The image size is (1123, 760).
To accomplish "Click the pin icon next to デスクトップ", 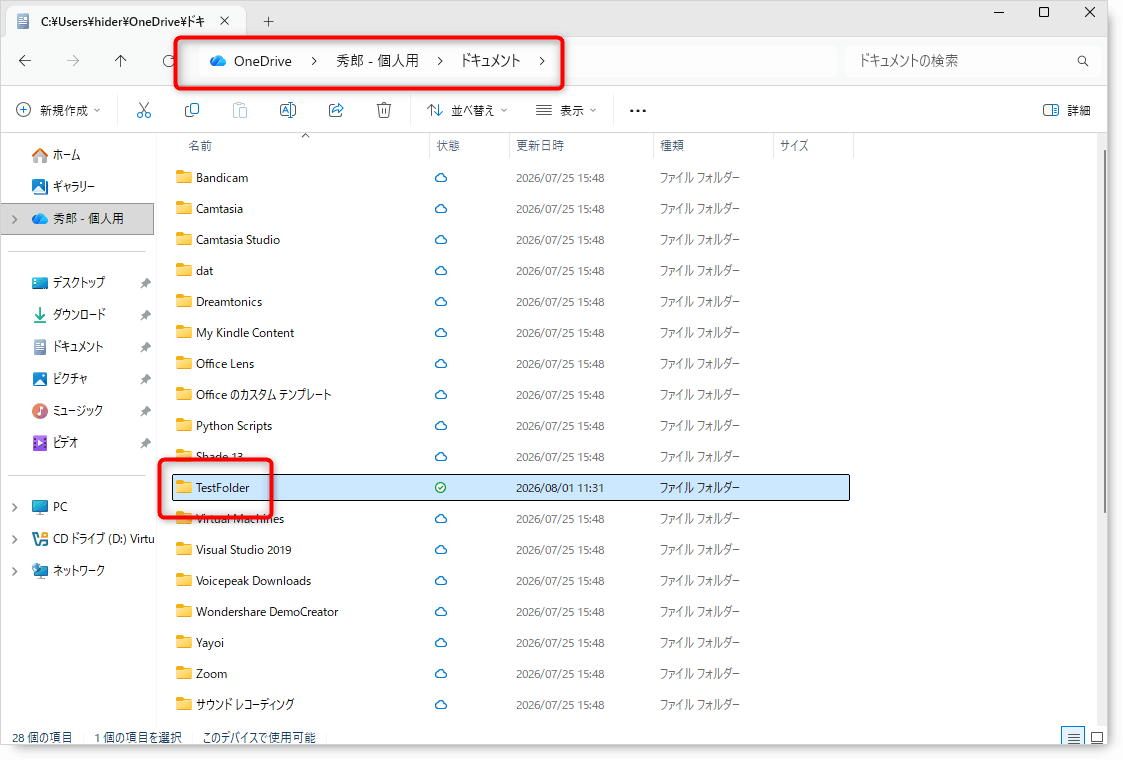I will tap(145, 283).
